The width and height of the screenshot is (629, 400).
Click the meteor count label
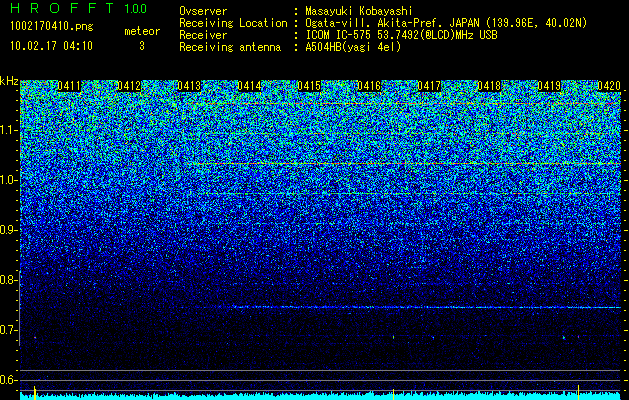[x=142, y=31]
